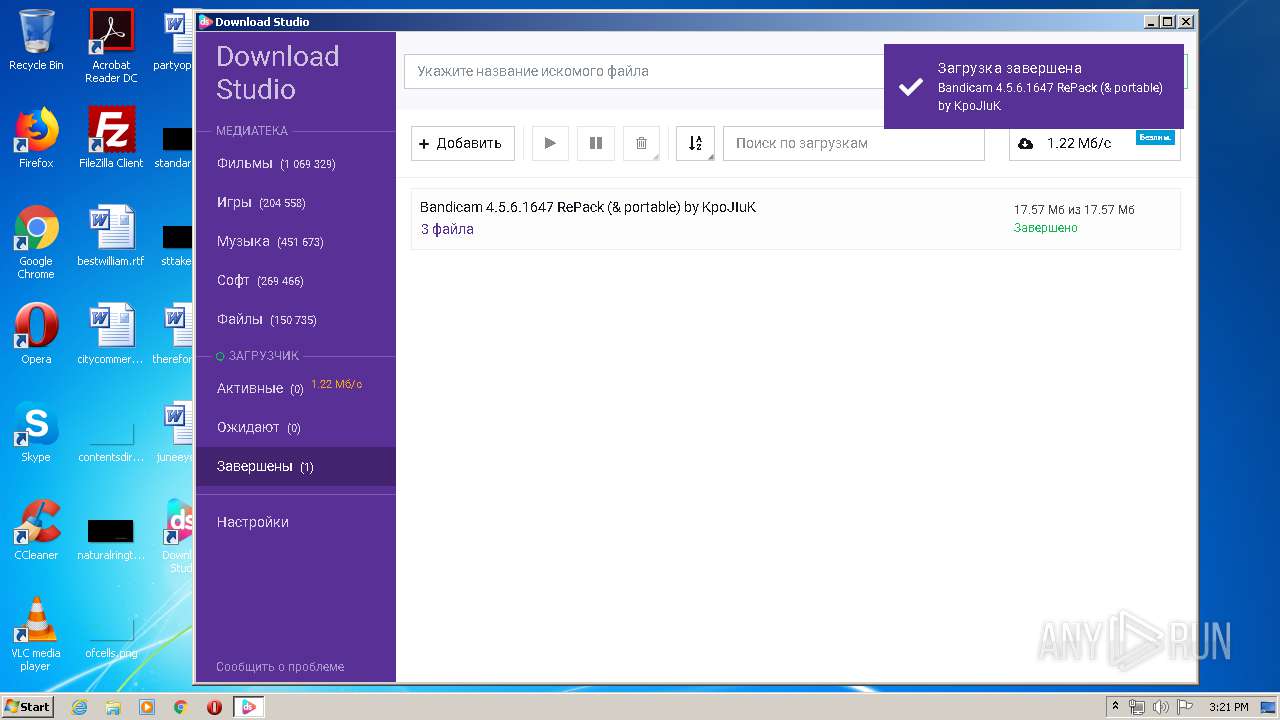Viewport: 1280px width, 720px height.
Task: Open Opera desktop shortcut
Action: click(x=36, y=334)
